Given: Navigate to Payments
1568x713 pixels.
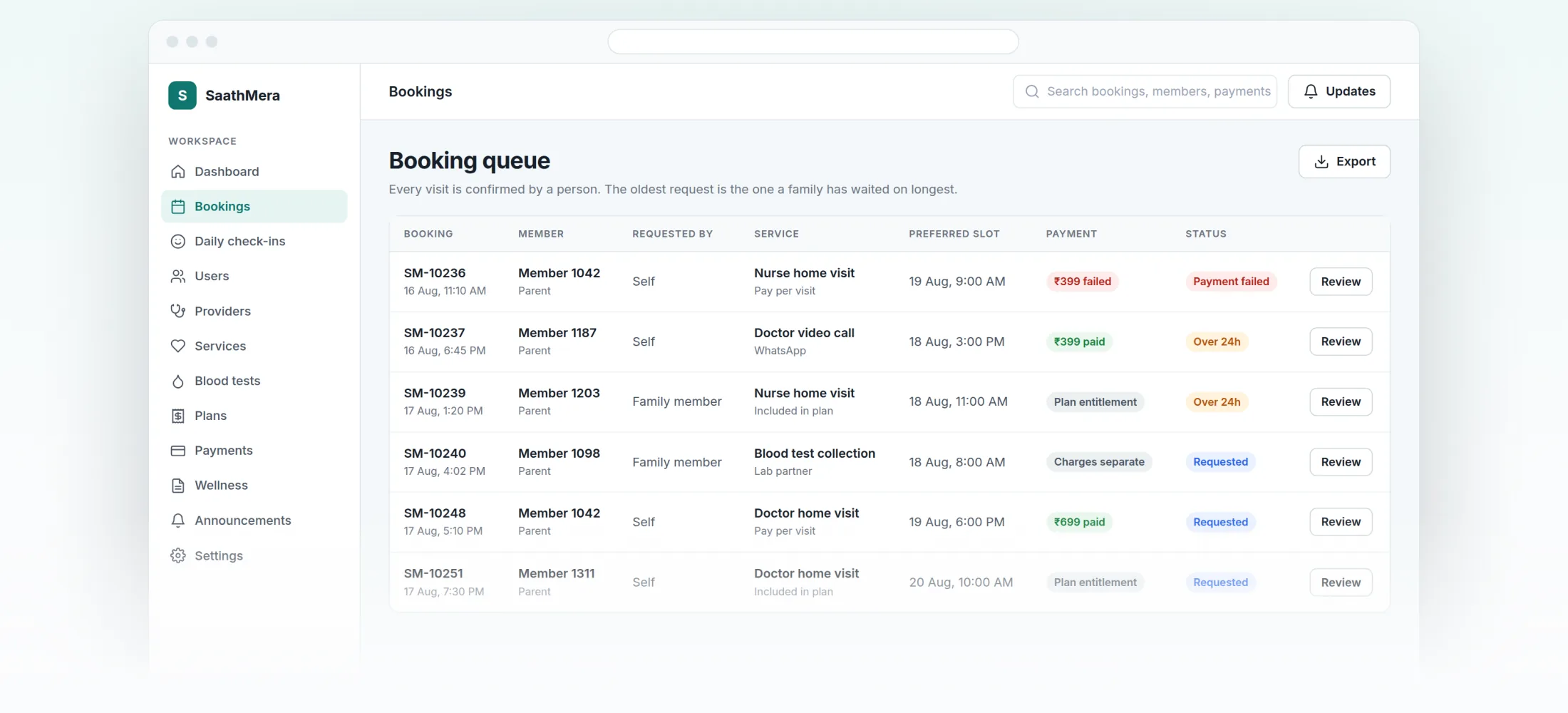Looking at the screenshot, I should coord(254,451).
